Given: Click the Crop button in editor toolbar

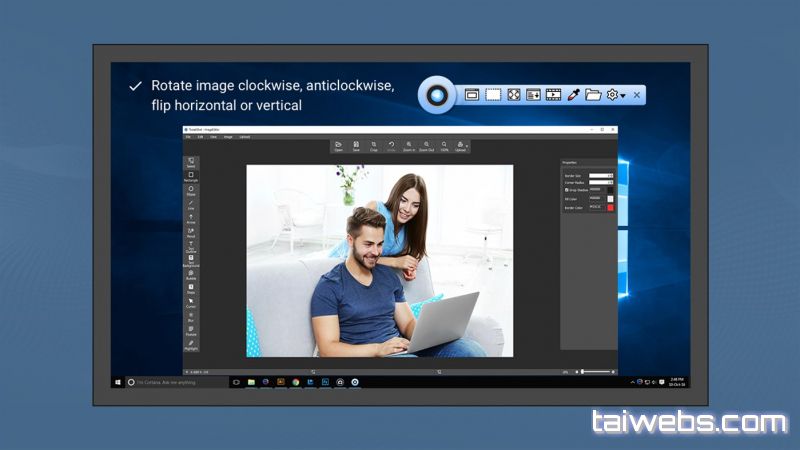Looking at the screenshot, I should [x=373, y=146].
